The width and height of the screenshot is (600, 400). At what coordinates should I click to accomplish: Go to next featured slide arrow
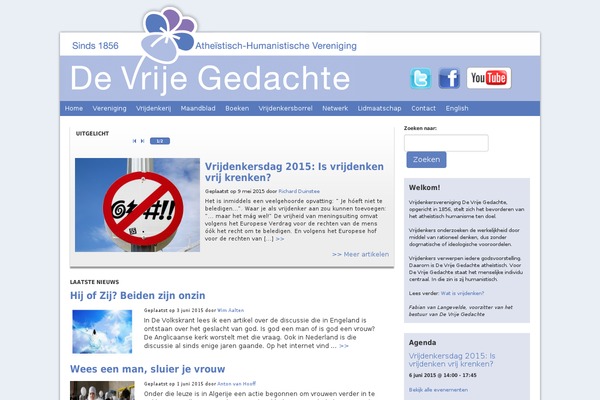(142, 141)
